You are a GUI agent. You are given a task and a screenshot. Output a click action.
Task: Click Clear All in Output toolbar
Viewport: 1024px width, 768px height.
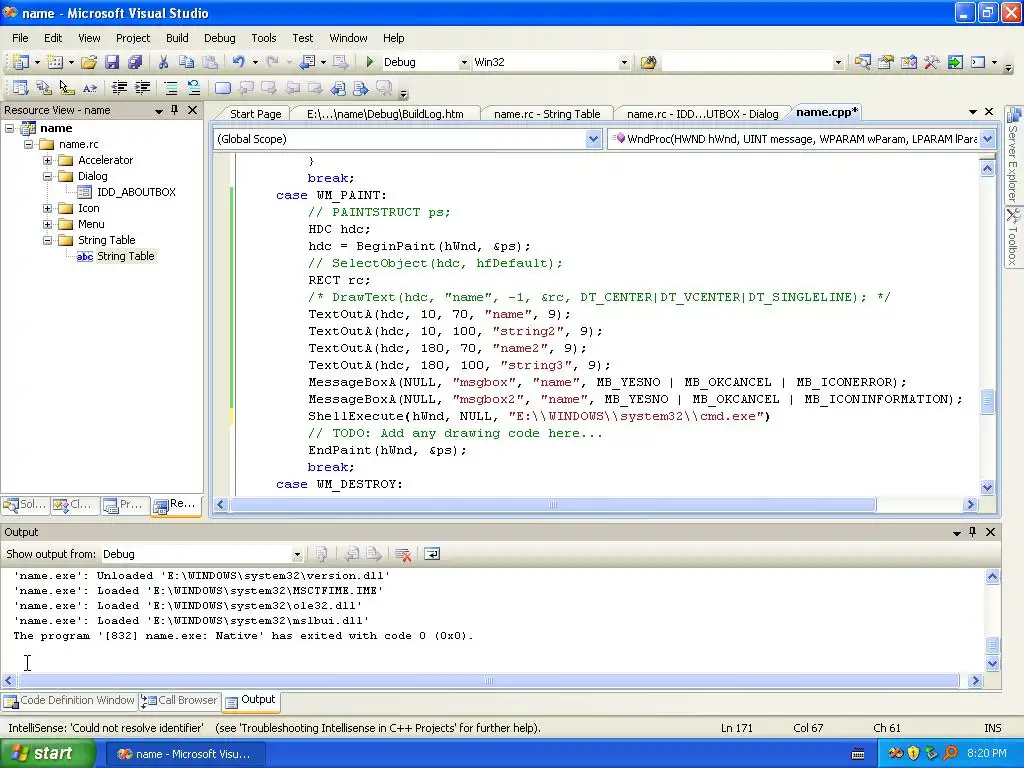point(403,554)
